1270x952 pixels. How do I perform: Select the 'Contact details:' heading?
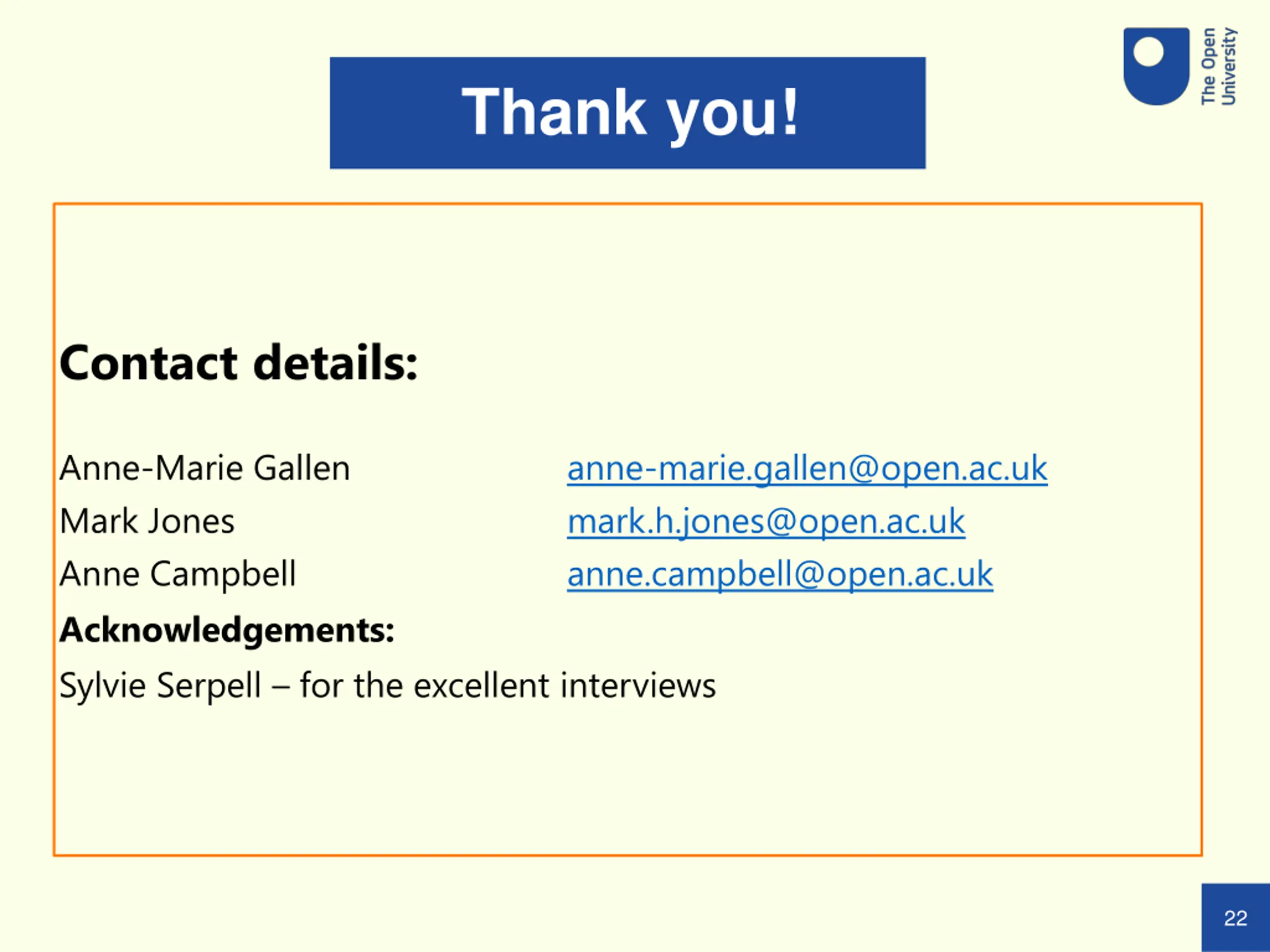[x=238, y=362]
